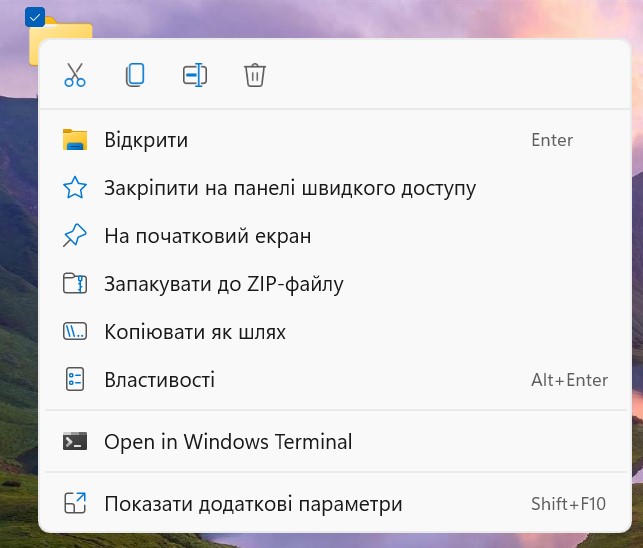The height and width of the screenshot is (548, 643).
Task: Click the Shift+F10 shortcut label
Action: [568, 504]
